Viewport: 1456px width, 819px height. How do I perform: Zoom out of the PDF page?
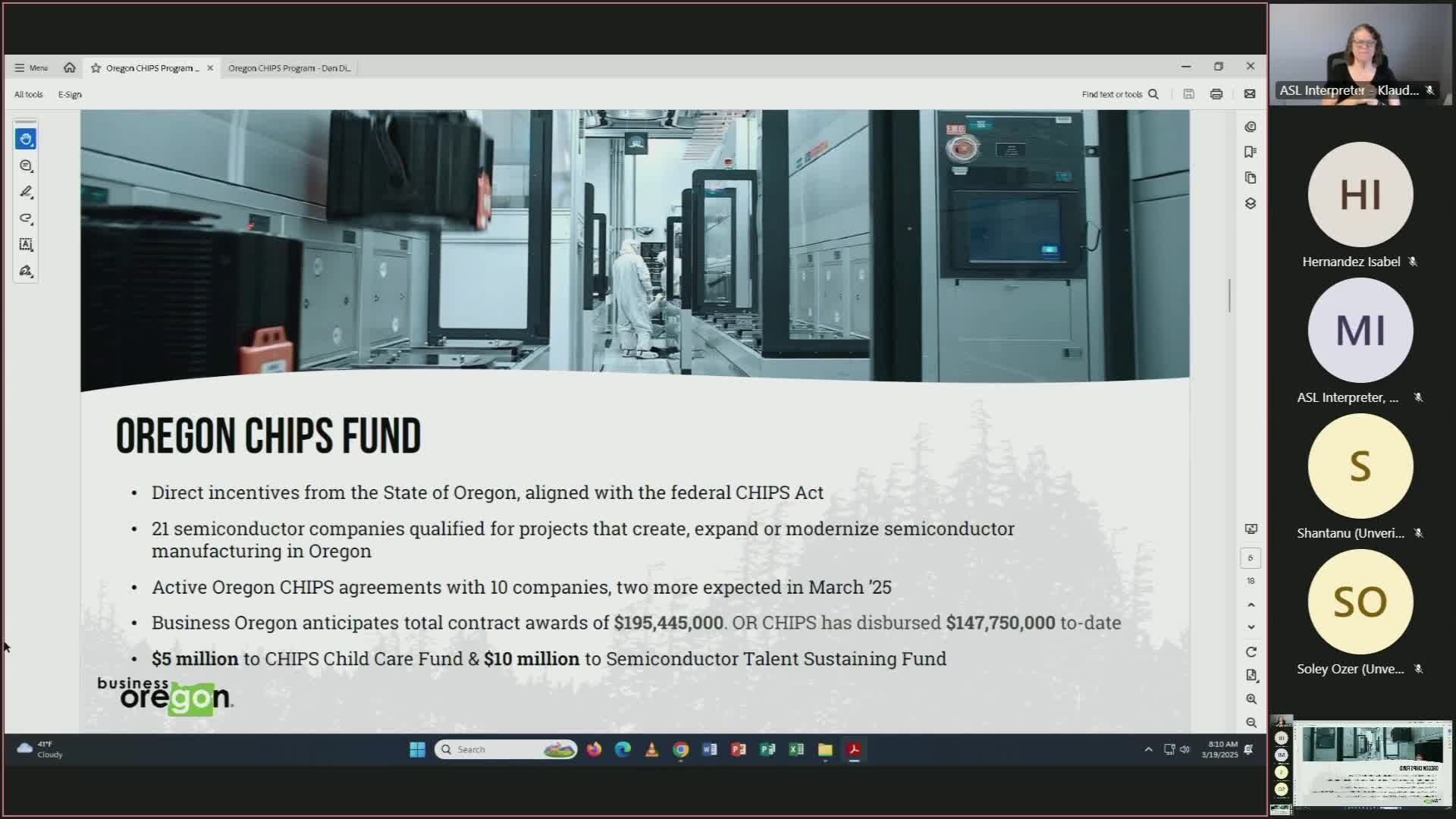(x=1251, y=723)
